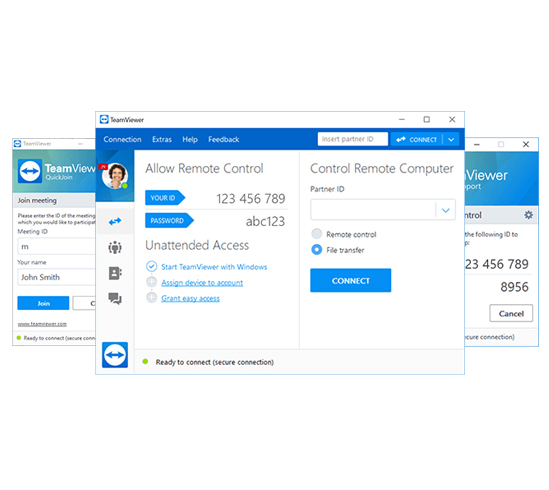Click the large blue CONNECT button
The width and height of the screenshot is (549, 490).
point(350,281)
